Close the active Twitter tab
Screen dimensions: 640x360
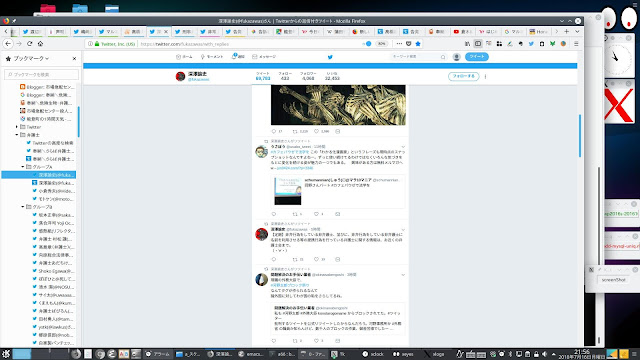(x=166, y=31)
